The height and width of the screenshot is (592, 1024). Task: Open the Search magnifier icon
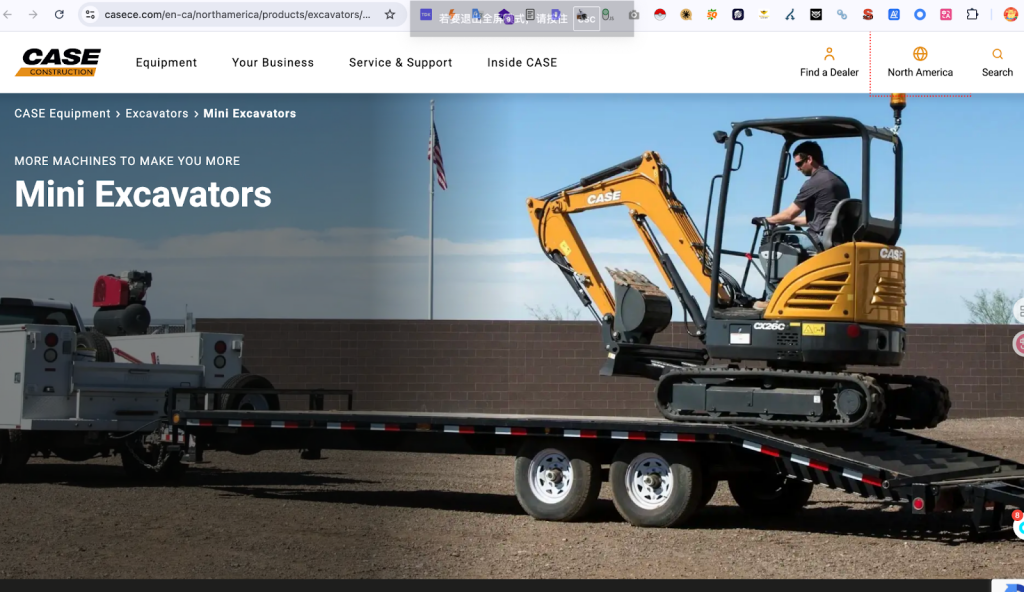pos(997,54)
